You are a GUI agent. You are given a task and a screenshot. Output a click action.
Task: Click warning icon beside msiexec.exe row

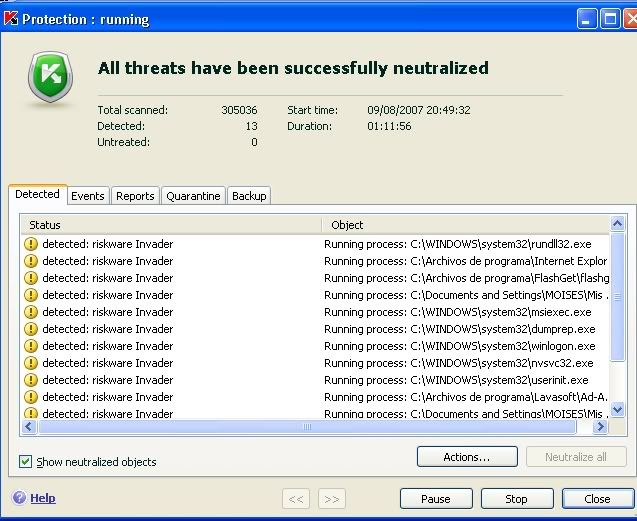[x=30, y=312]
